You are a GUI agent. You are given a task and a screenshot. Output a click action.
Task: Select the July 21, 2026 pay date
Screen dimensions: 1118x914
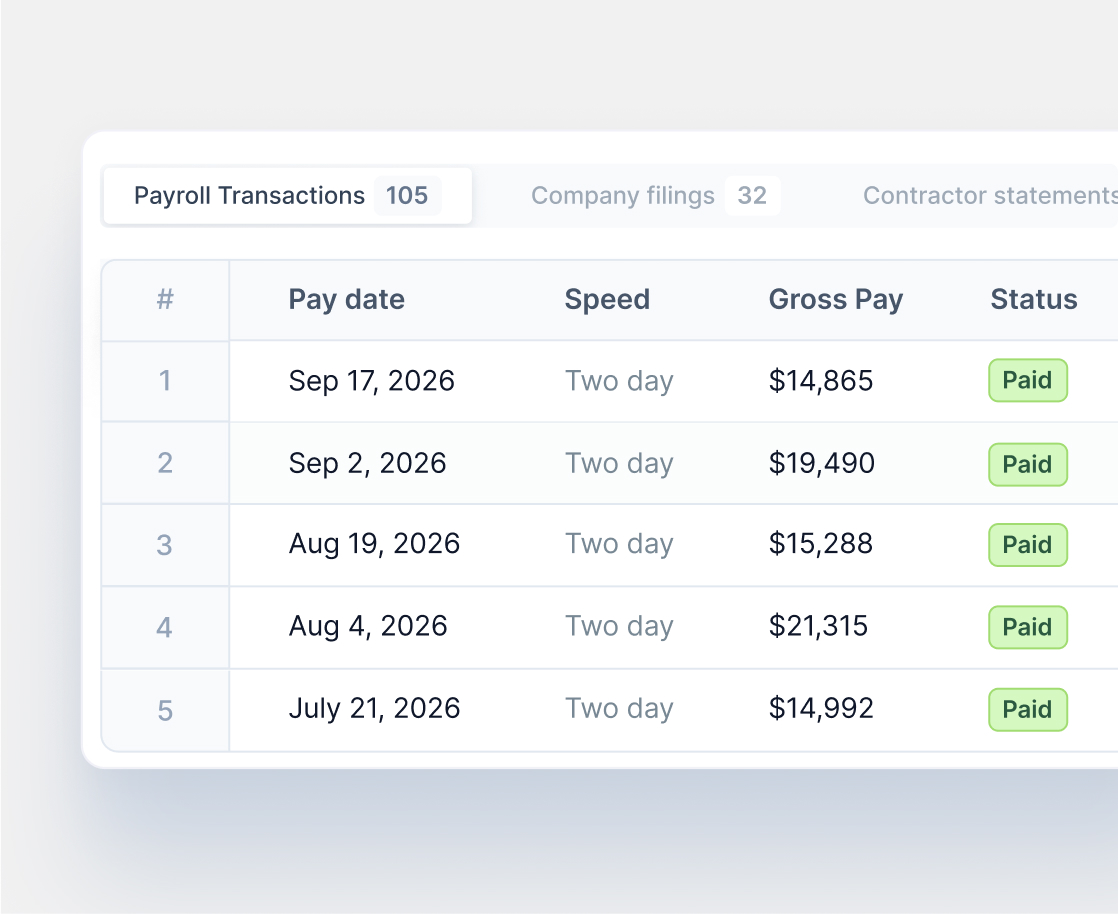[374, 709]
